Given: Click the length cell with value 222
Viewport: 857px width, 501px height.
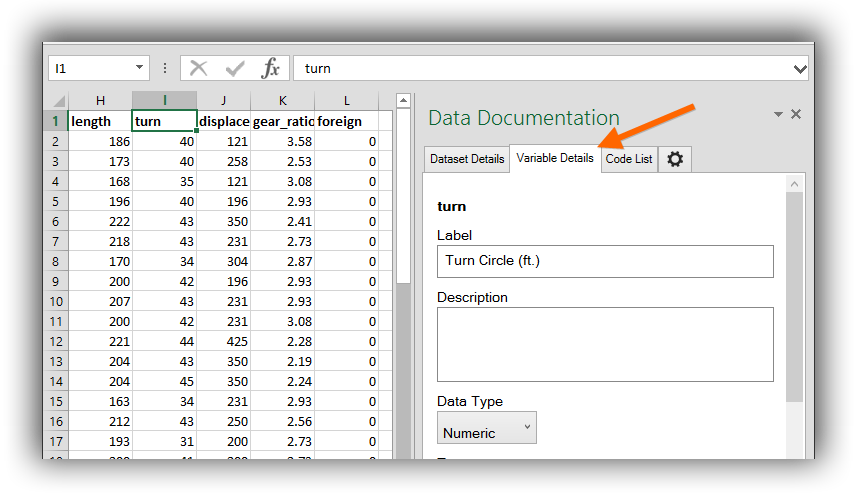Looking at the screenshot, I should [x=100, y=221].
